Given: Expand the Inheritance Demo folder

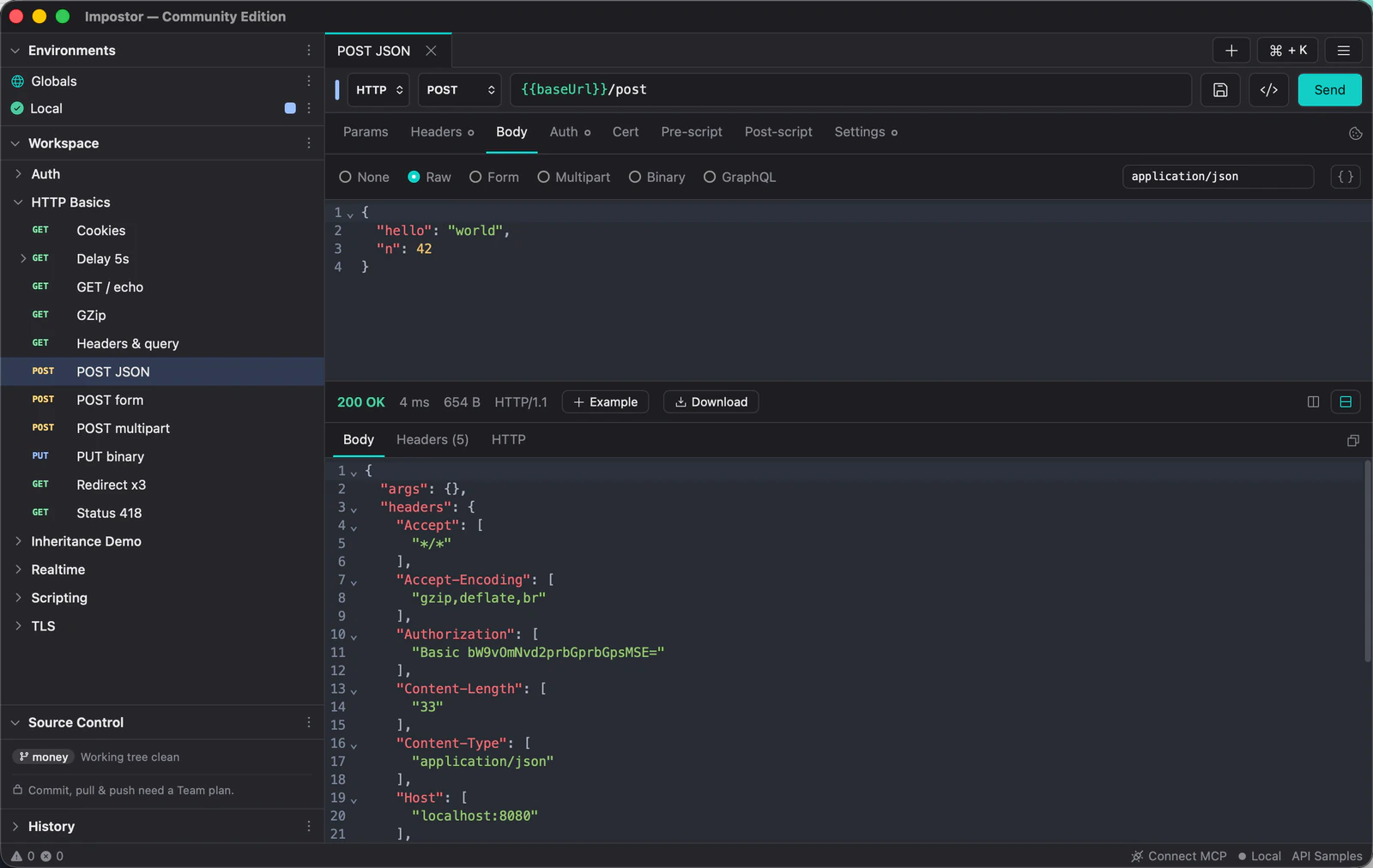Looking at the screenshot, I should click(x=18, y=541).
